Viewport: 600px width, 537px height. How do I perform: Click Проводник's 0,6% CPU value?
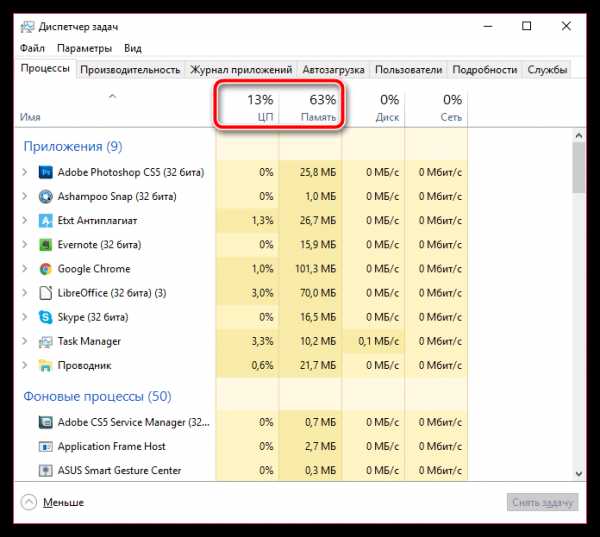coord(262,366)
